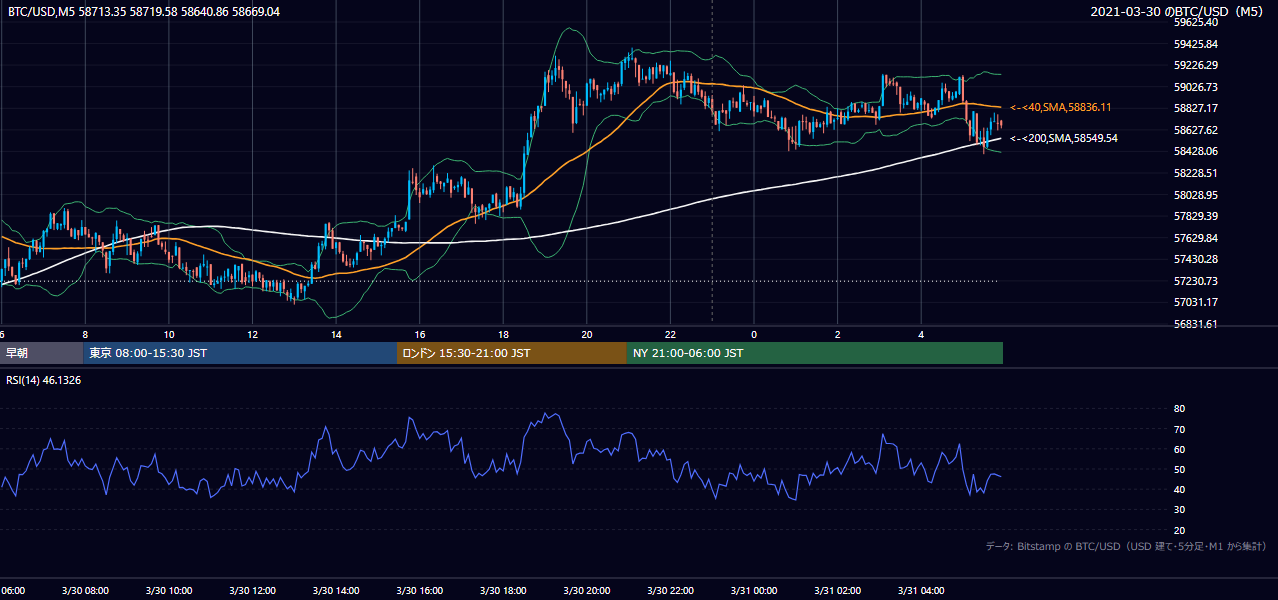Click the hour 10 tick on the price chart
The image size is (1278, 600).
pos(169,334)
